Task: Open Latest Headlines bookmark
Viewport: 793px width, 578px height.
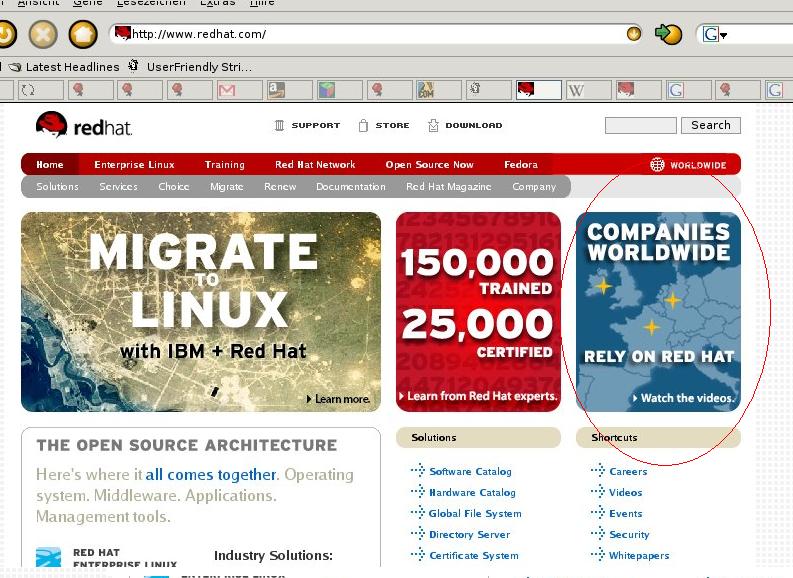Action: [65, 67]
